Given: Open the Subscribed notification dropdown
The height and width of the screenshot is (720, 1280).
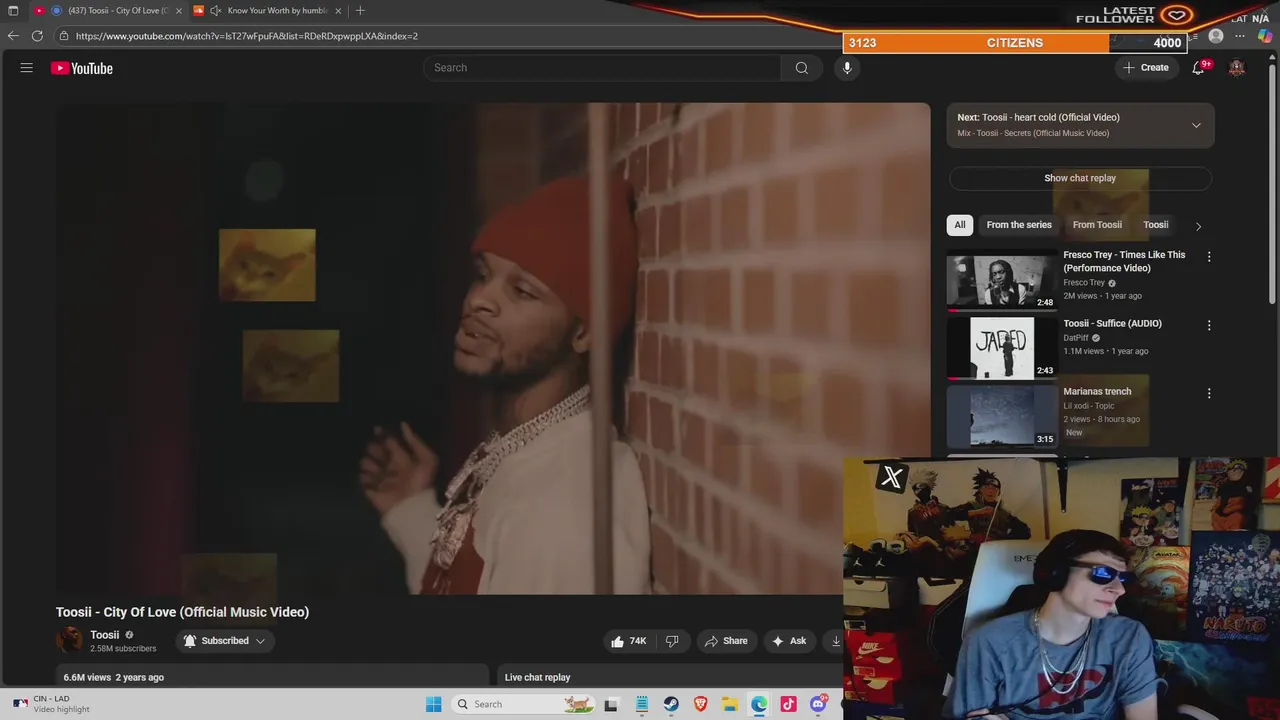Looking at the screenshot, I should point(224,641).
